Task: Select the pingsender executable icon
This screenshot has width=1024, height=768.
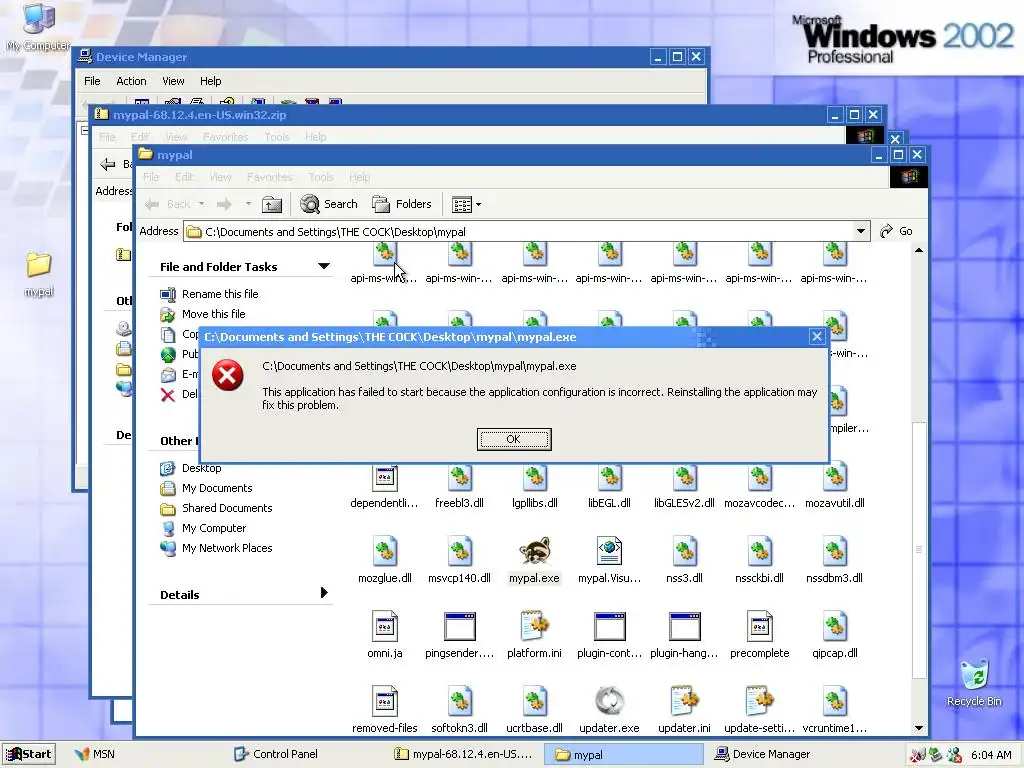Action: pyautogui.click(x=459, y=626)
